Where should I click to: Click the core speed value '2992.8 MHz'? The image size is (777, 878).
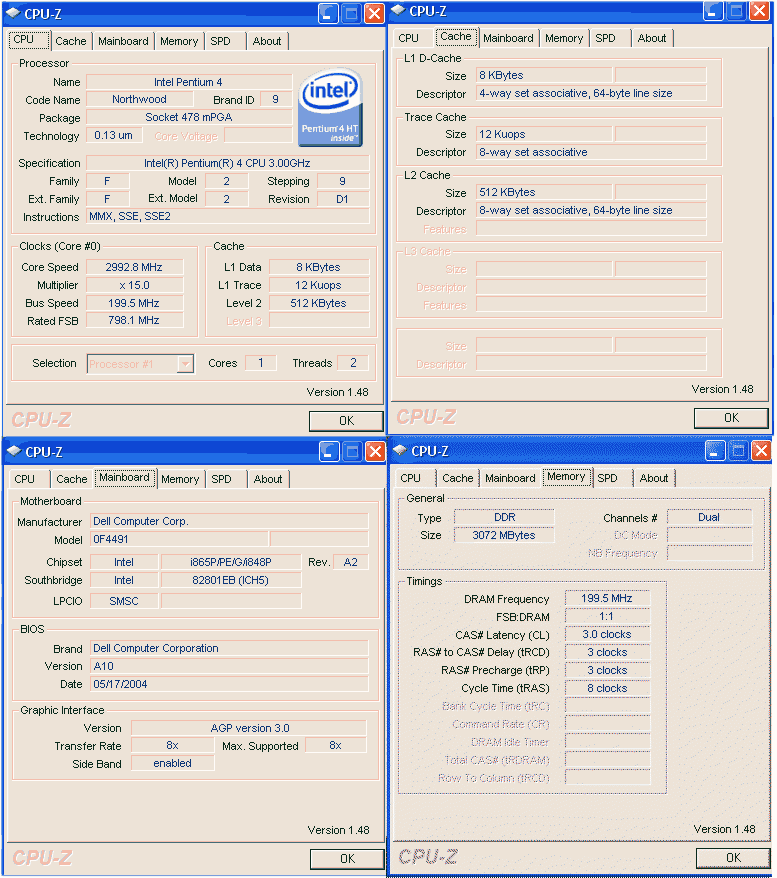[134, 267]
